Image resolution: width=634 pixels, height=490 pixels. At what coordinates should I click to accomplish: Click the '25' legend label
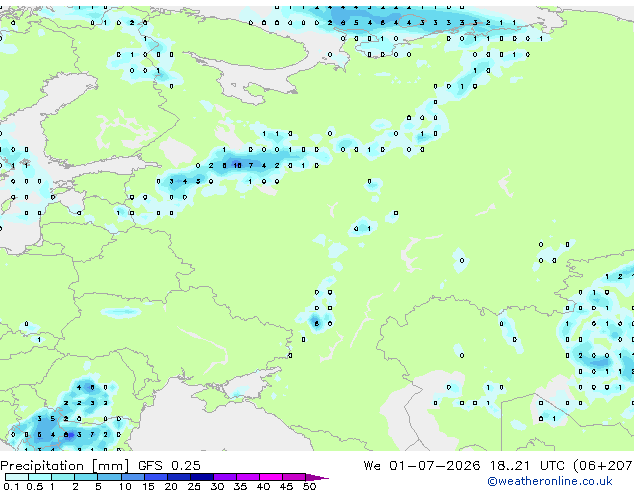tap(194, 486)
